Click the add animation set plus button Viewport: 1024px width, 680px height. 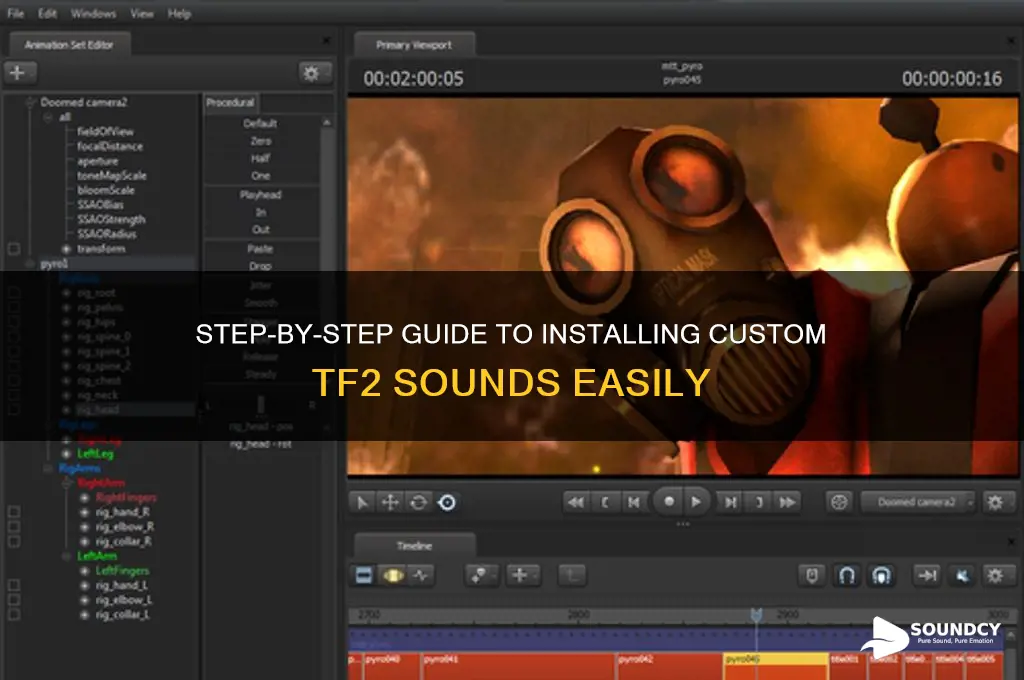18,73
